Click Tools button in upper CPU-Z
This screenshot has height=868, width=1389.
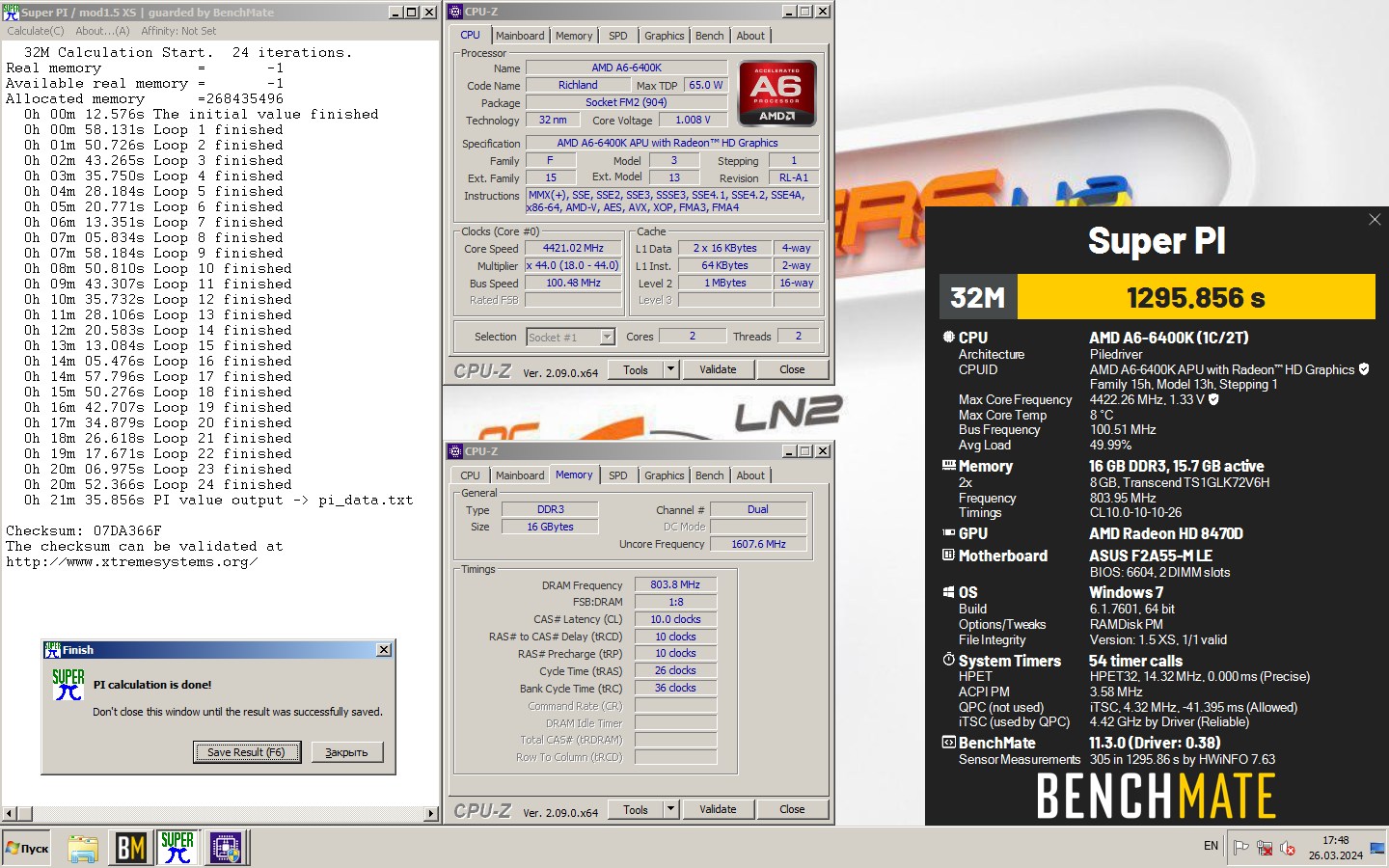click(636, 369)
